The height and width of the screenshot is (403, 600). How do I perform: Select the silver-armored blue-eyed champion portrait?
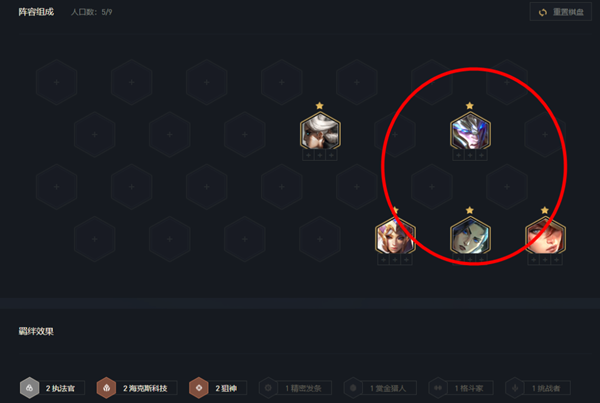470,131
